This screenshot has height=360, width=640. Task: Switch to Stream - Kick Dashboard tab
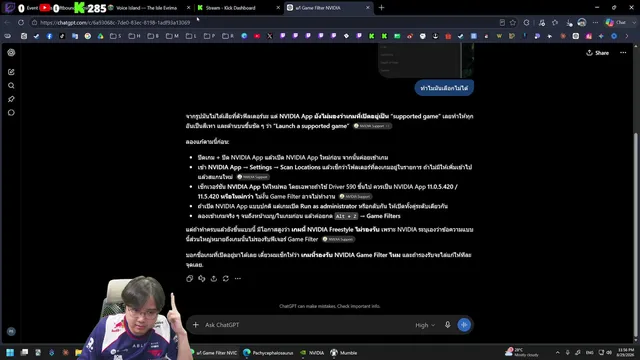pos(238,8)
